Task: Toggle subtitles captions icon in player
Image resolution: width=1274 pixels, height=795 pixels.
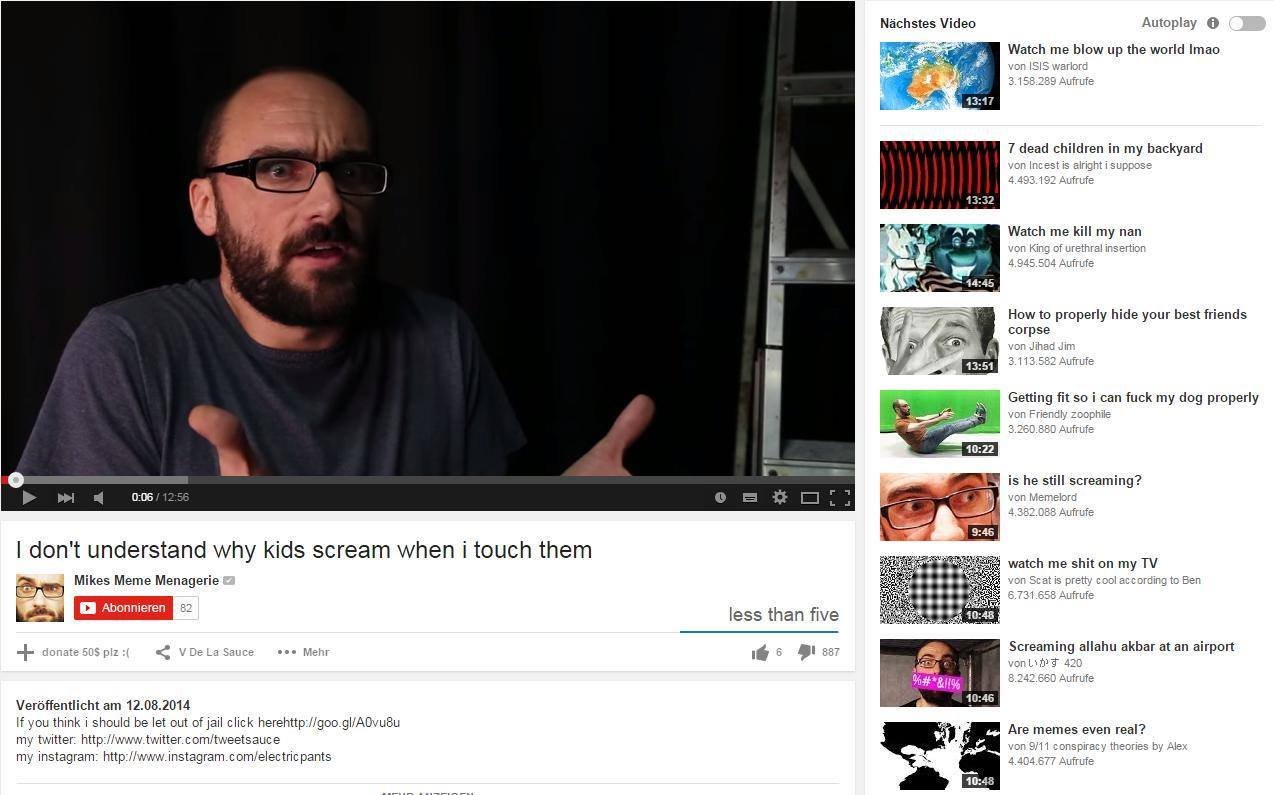Action: point(749,497)
